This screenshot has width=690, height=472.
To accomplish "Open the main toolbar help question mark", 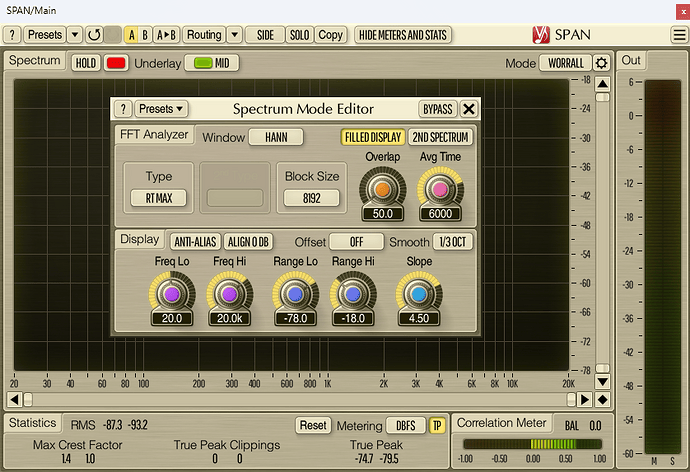I will pyautogui.click(x=12, y=35).
